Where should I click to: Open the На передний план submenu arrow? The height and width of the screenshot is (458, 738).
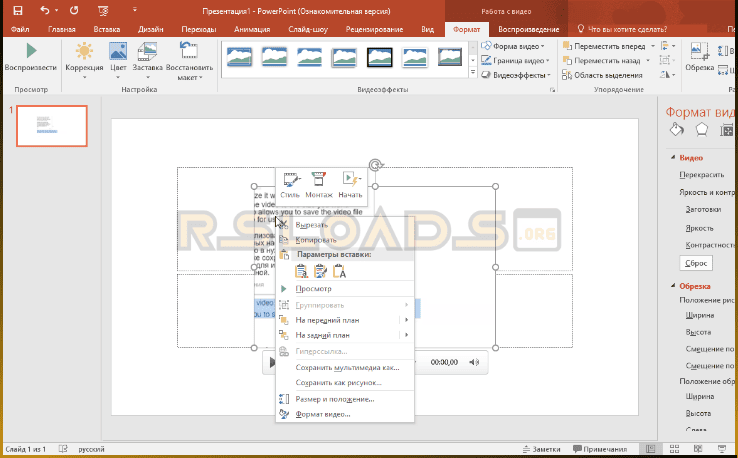pyautogui.click(x=406, y=320)
